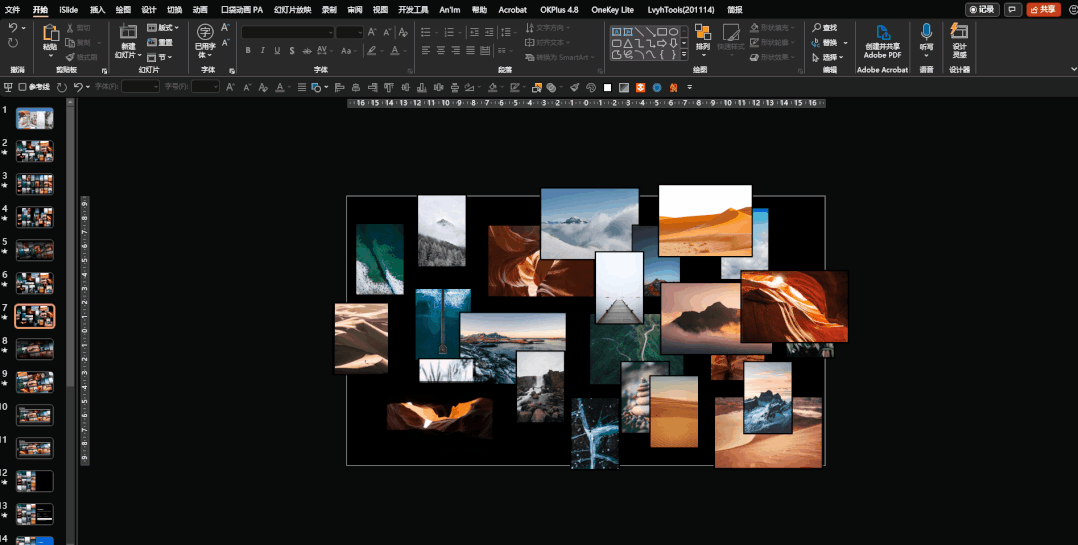Click the font color A button in ribbon

click(395, 50)
